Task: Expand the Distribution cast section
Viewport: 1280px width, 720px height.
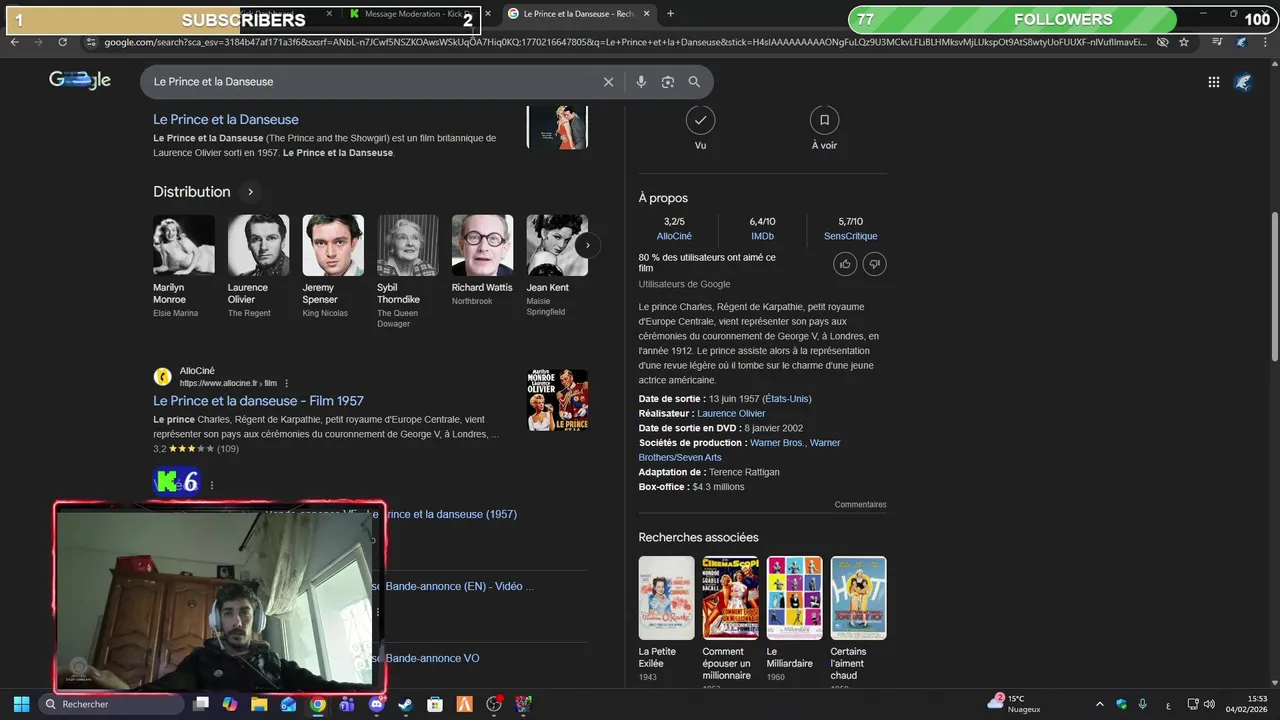Action: (250, 192)
